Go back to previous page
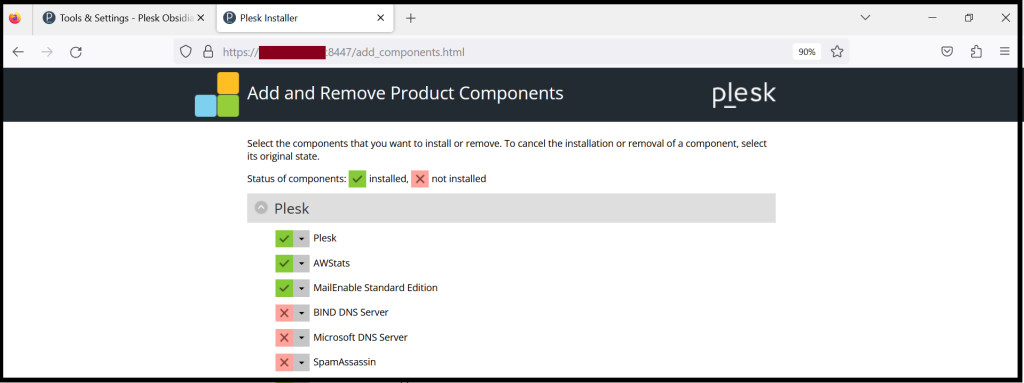The image size is (1024, 383). click(x=18, y=52)
